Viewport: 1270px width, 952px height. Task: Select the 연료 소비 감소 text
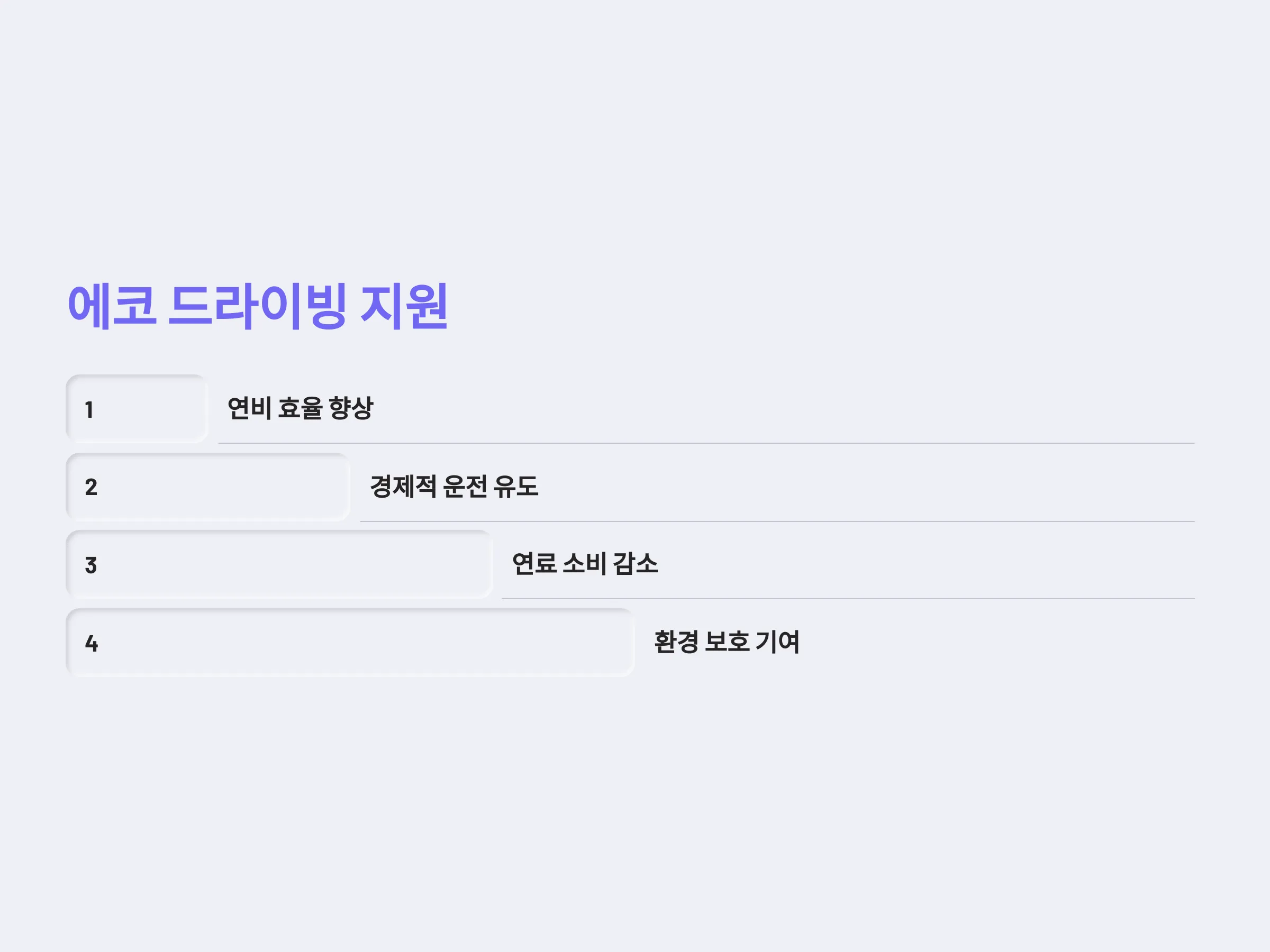tap(585, 563)
